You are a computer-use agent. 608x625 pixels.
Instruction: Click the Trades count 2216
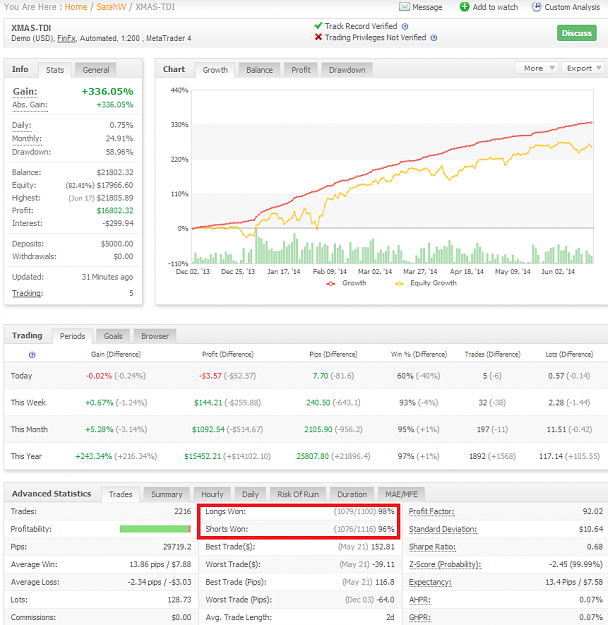[183, 511]
